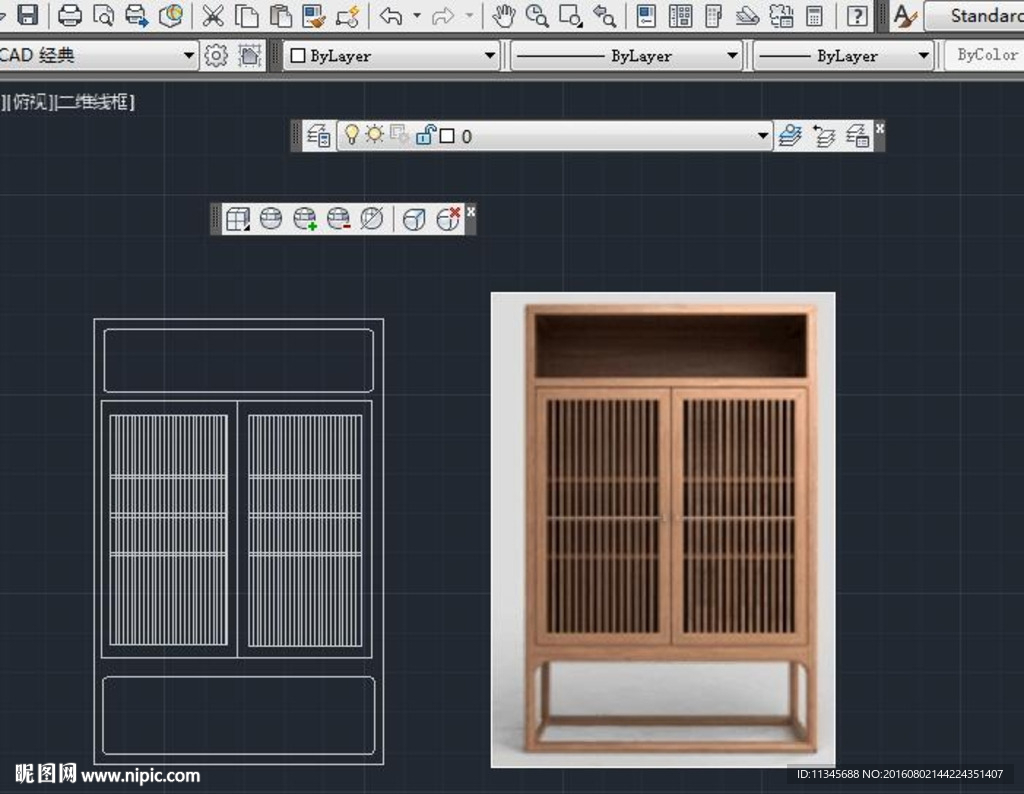The image size is (1024, 794).
Task: Open the Text Style icon
Action: pos(905,14)
